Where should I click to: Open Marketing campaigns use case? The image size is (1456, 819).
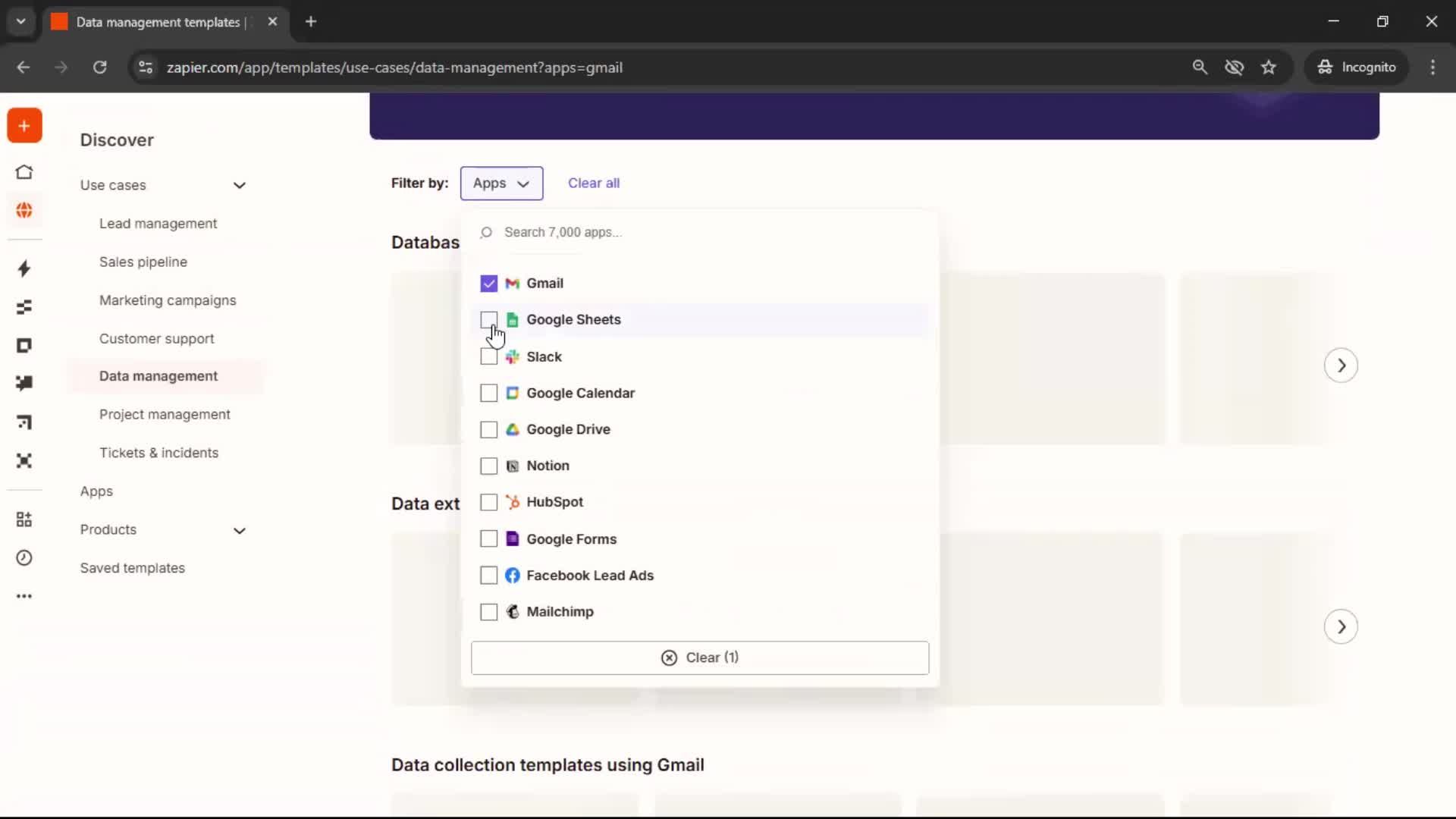click(x=168, y=300)
